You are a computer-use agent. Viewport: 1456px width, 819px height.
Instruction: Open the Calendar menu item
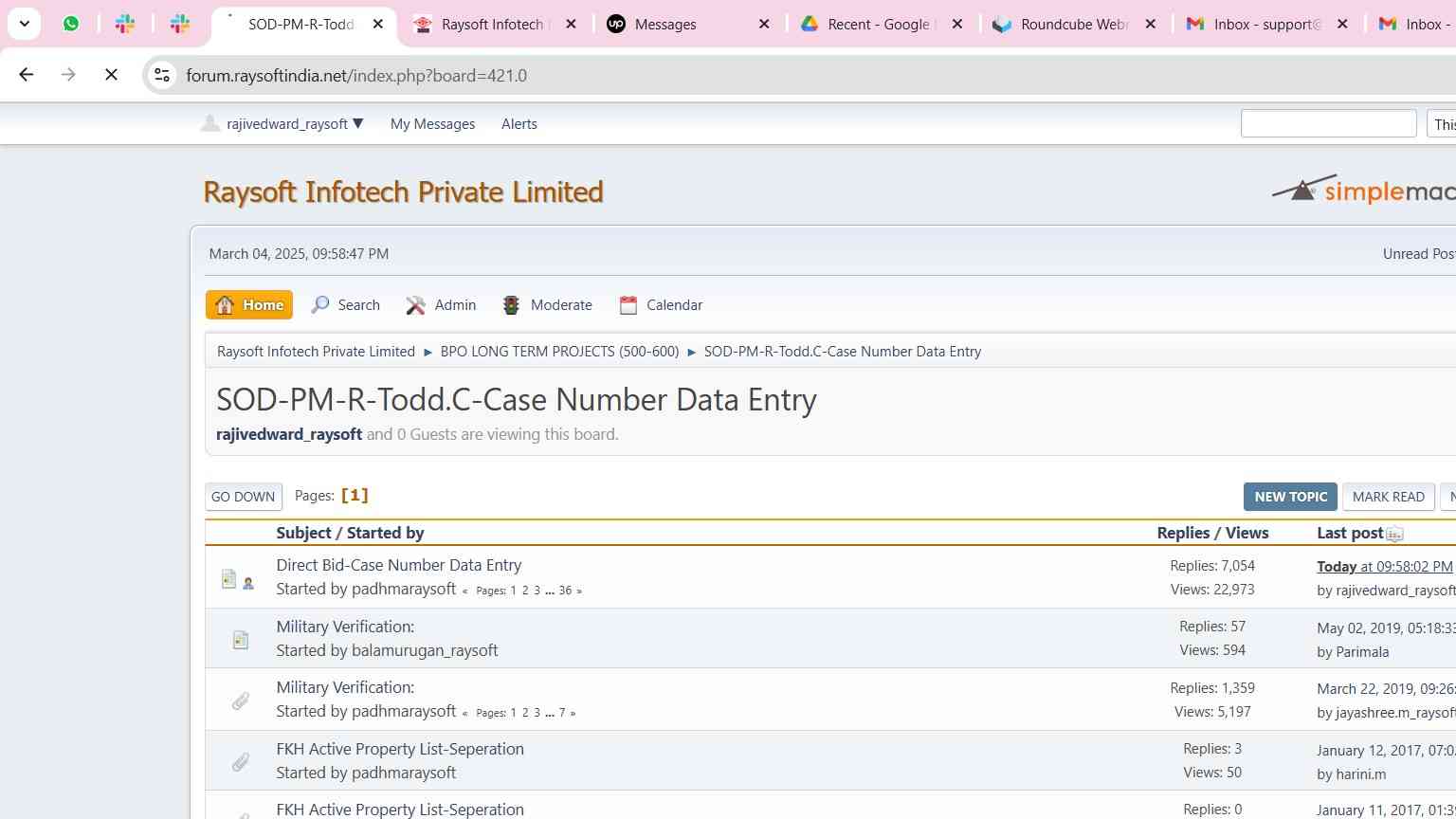click(662, 304)
